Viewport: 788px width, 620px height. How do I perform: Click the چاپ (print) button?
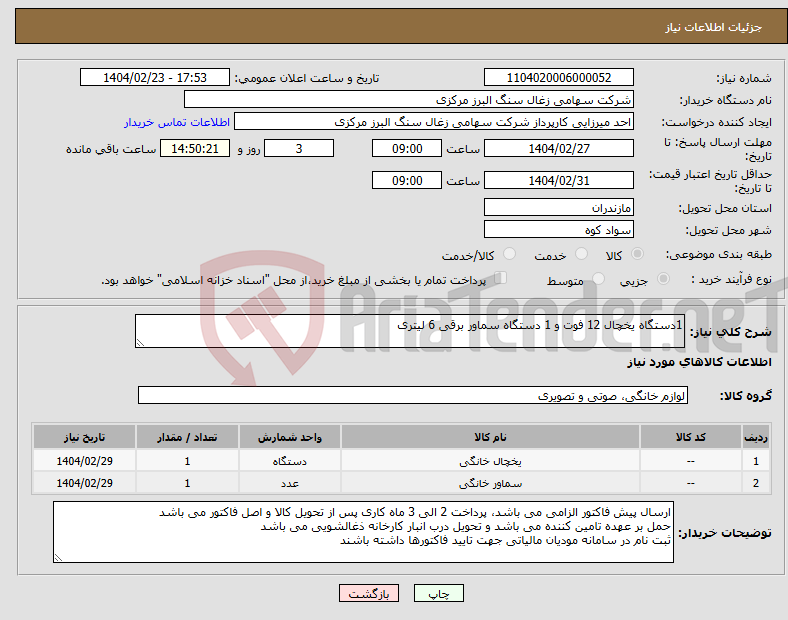tap(438, 593)
